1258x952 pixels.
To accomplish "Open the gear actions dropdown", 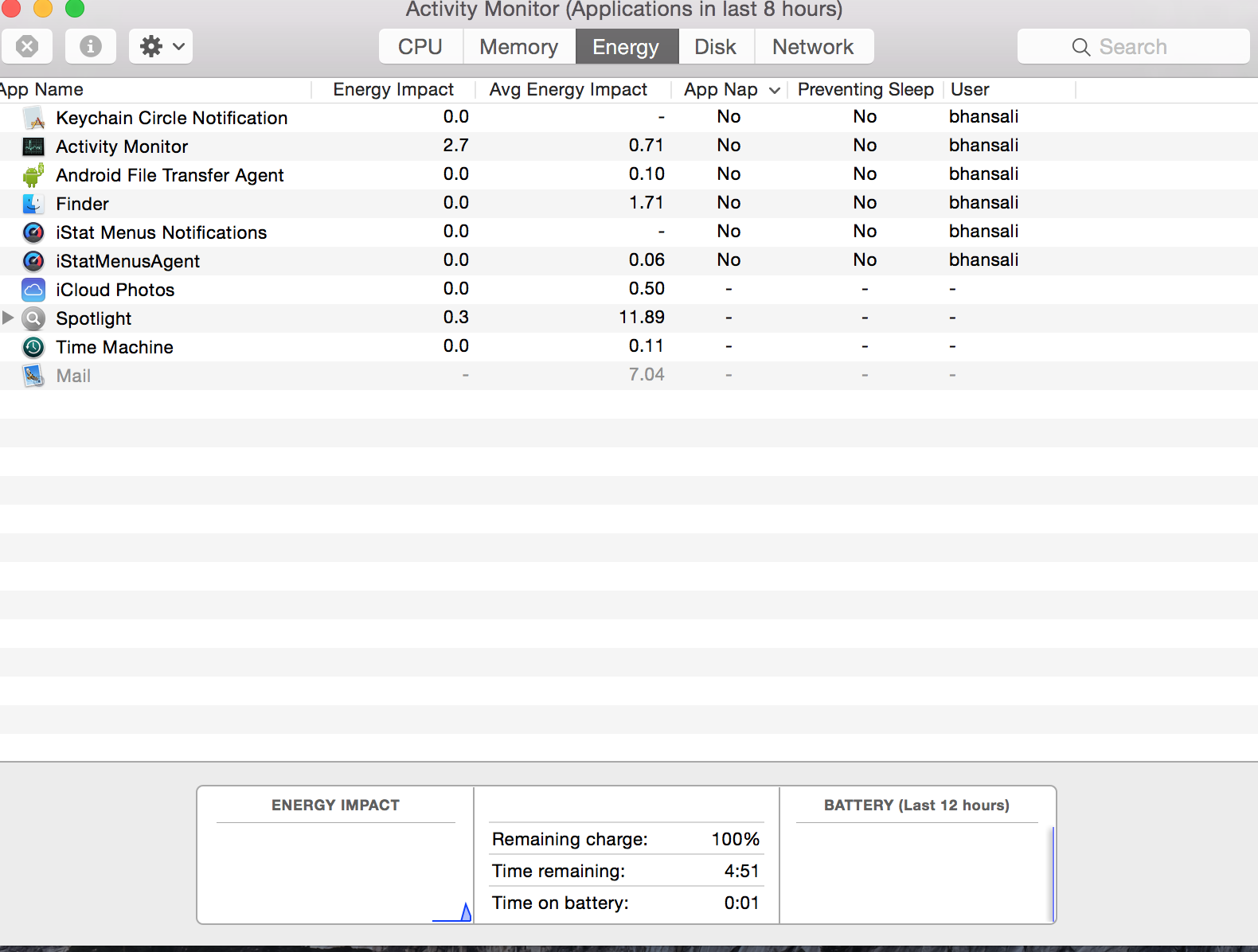I will [x=161, y=46].
